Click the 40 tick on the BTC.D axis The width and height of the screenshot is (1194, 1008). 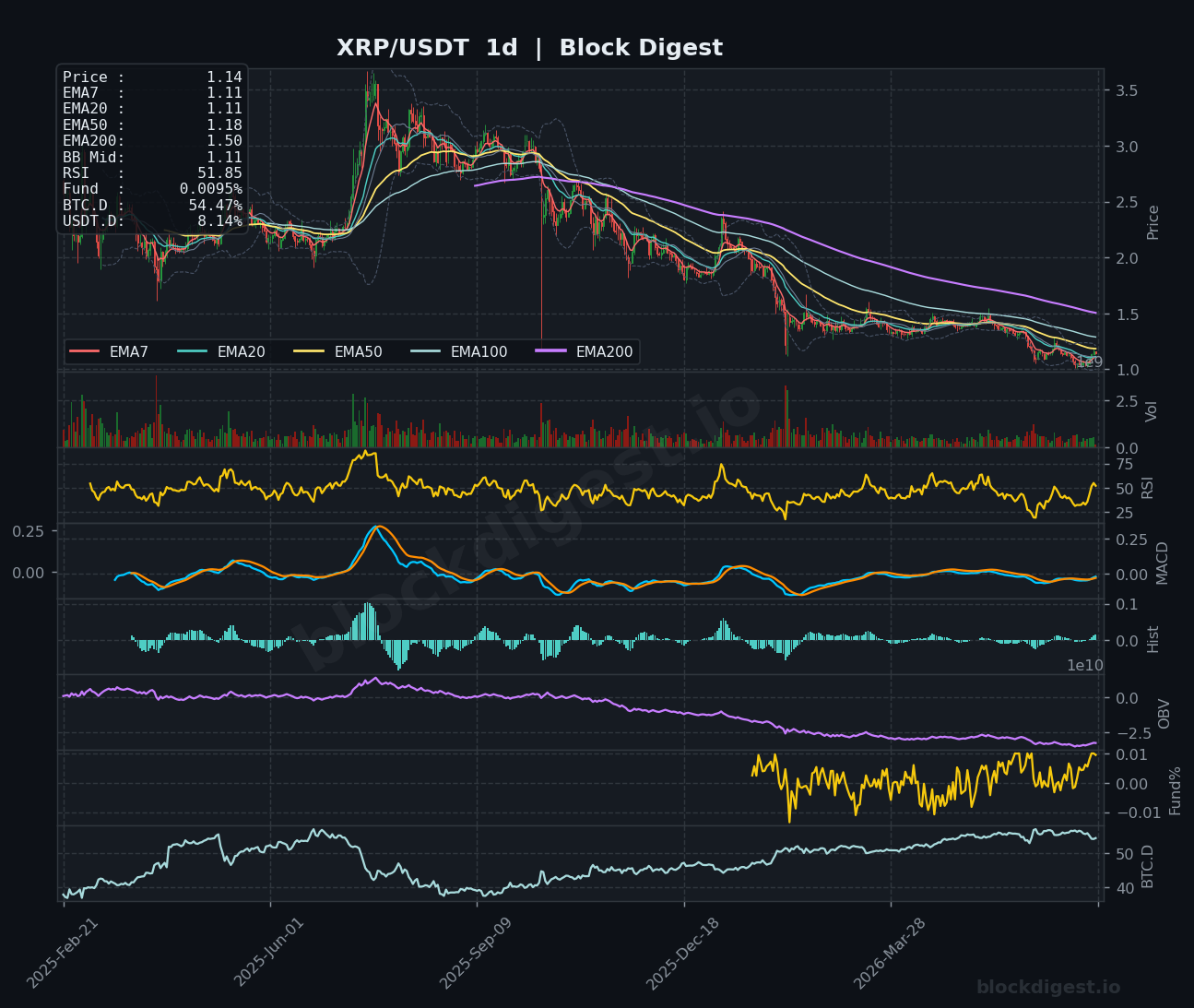tap(1124, 888)
